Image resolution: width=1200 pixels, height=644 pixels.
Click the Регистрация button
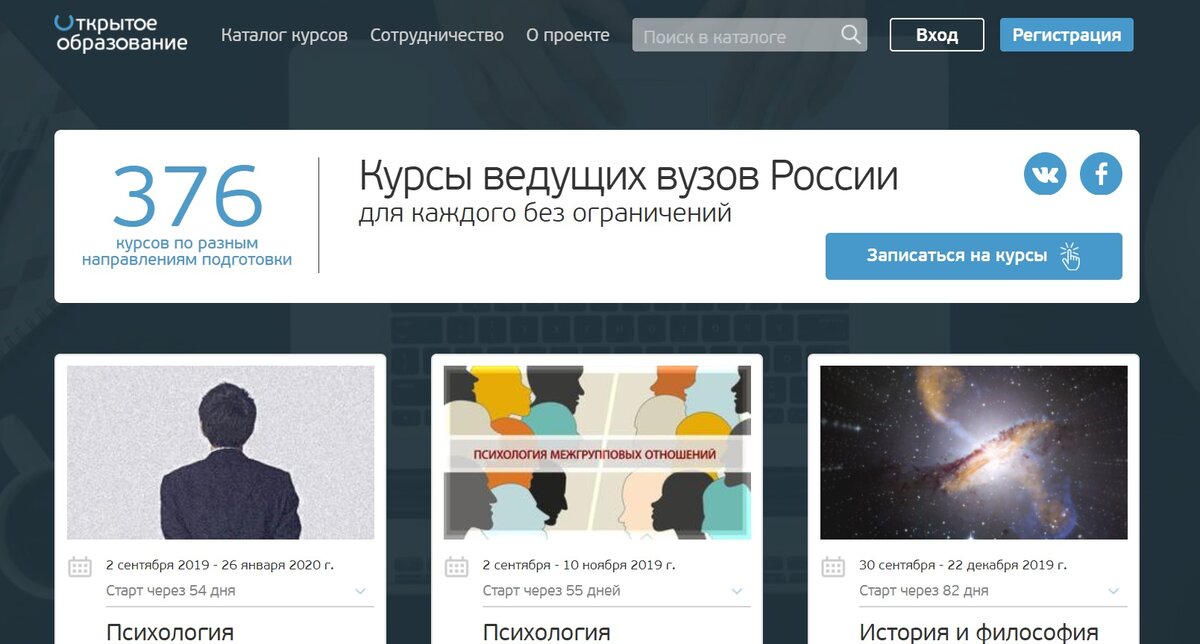point(1066,35)
